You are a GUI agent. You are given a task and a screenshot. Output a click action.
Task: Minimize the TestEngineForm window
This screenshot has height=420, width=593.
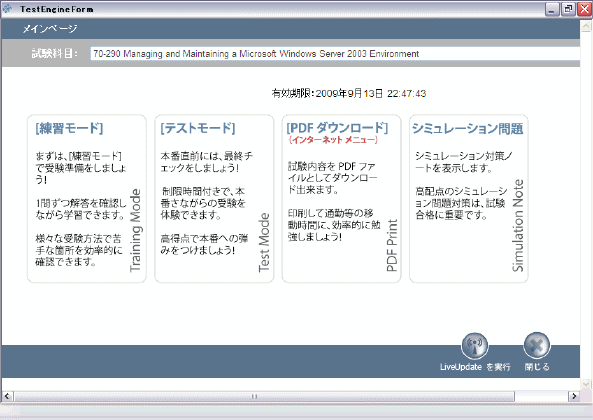[552, 9]
